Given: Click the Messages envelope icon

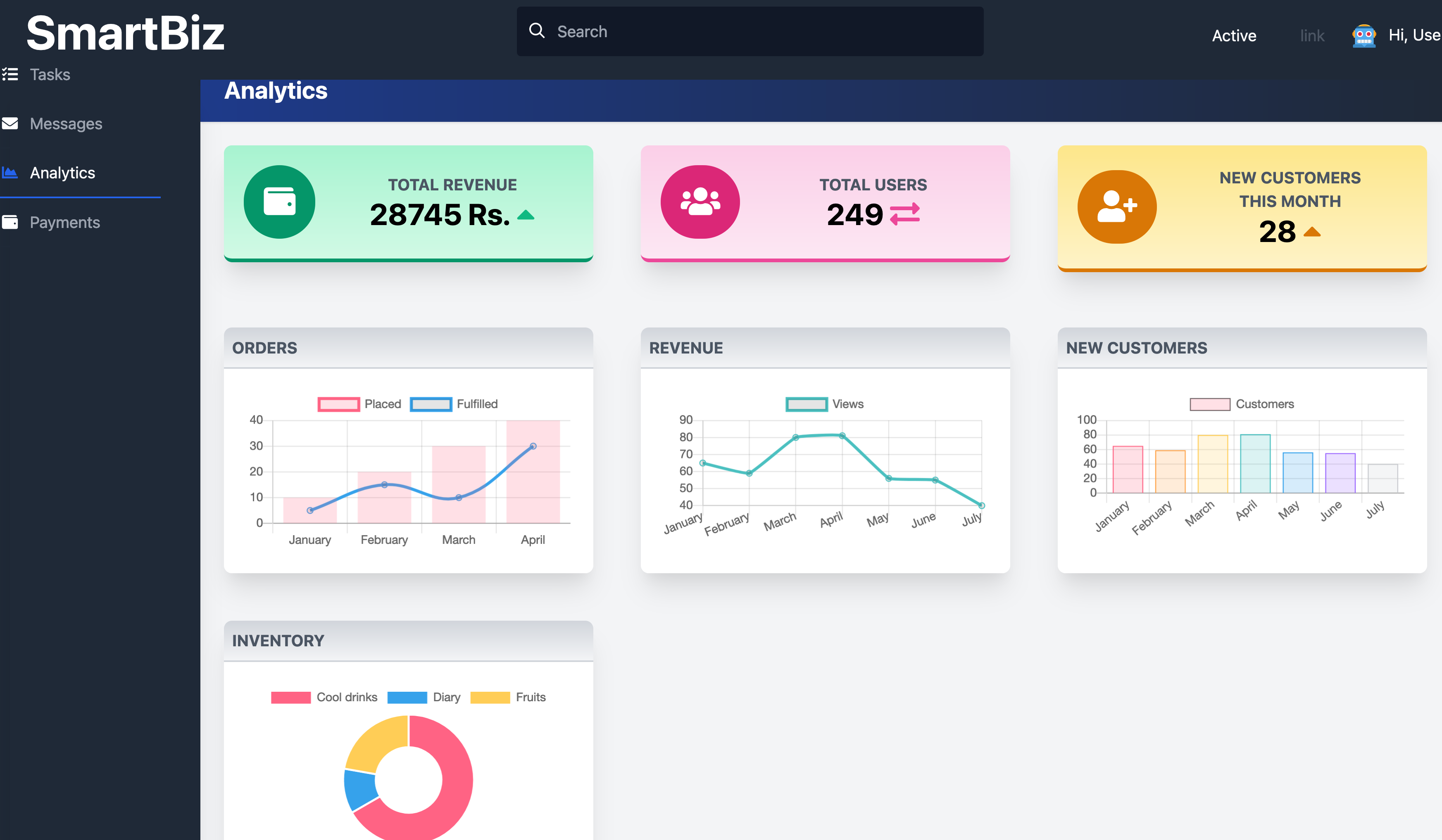Looking at the screenshot, I should tap(10, 123).
